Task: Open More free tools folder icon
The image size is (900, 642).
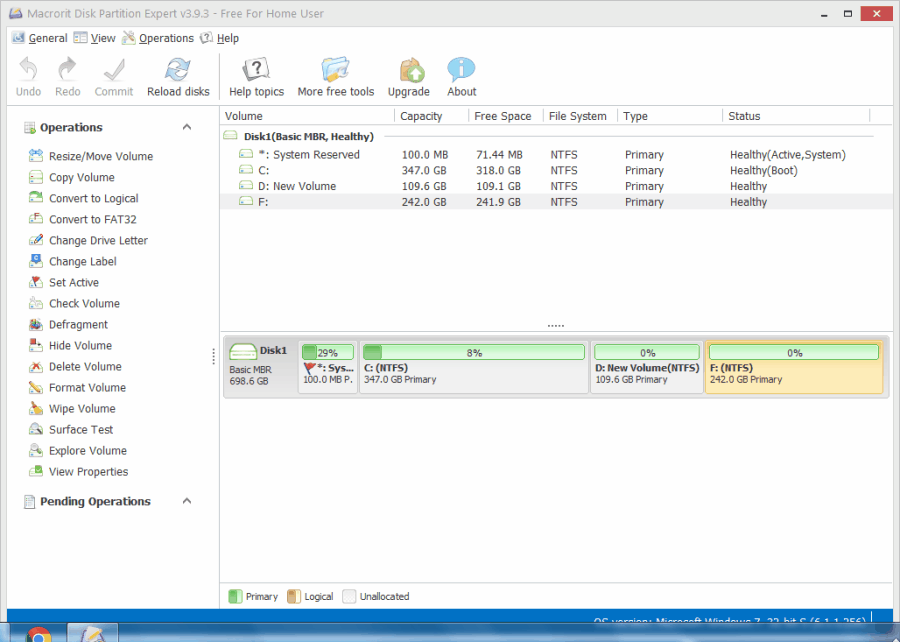Action: (335, 69)
